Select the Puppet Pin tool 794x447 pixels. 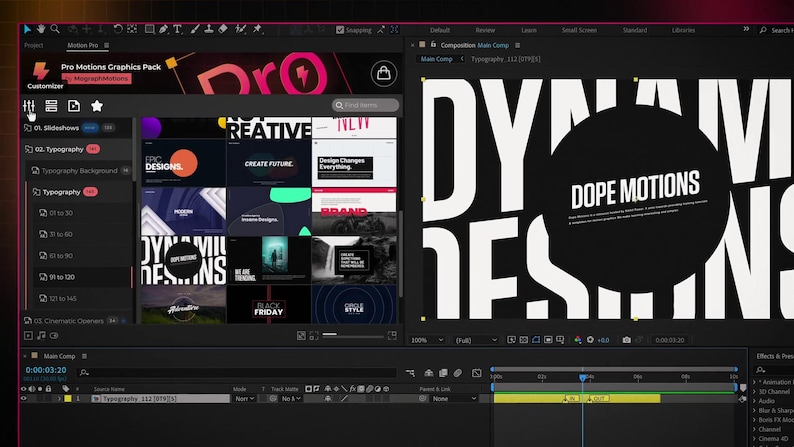[257, 29]
